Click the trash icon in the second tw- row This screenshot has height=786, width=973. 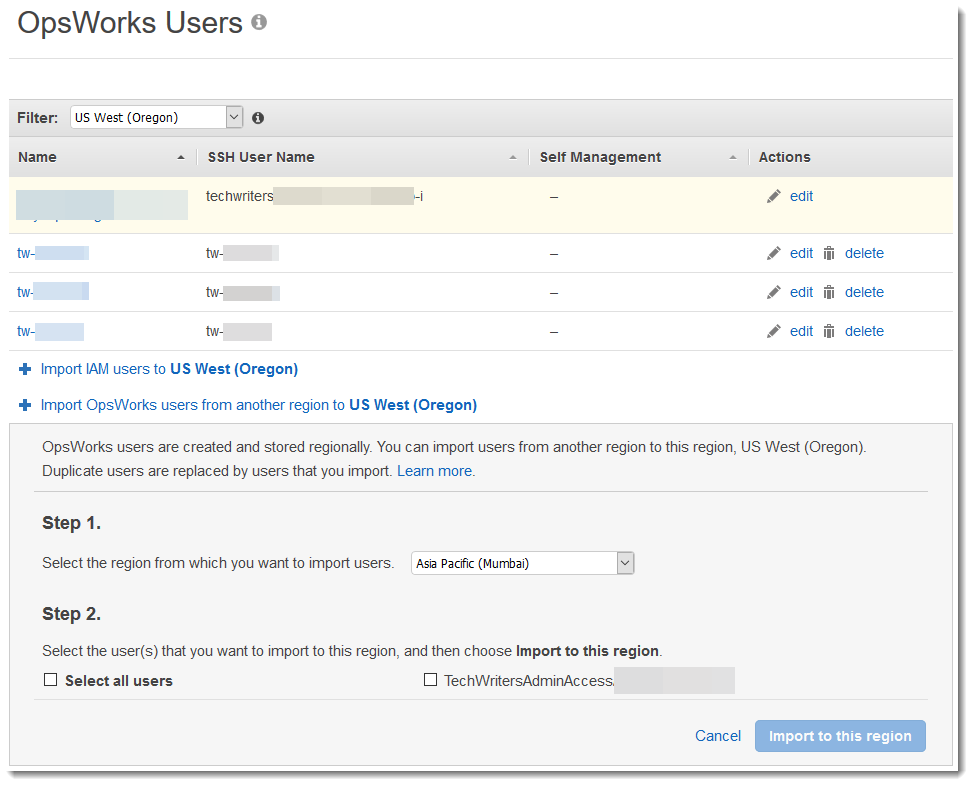click(829, 292)
